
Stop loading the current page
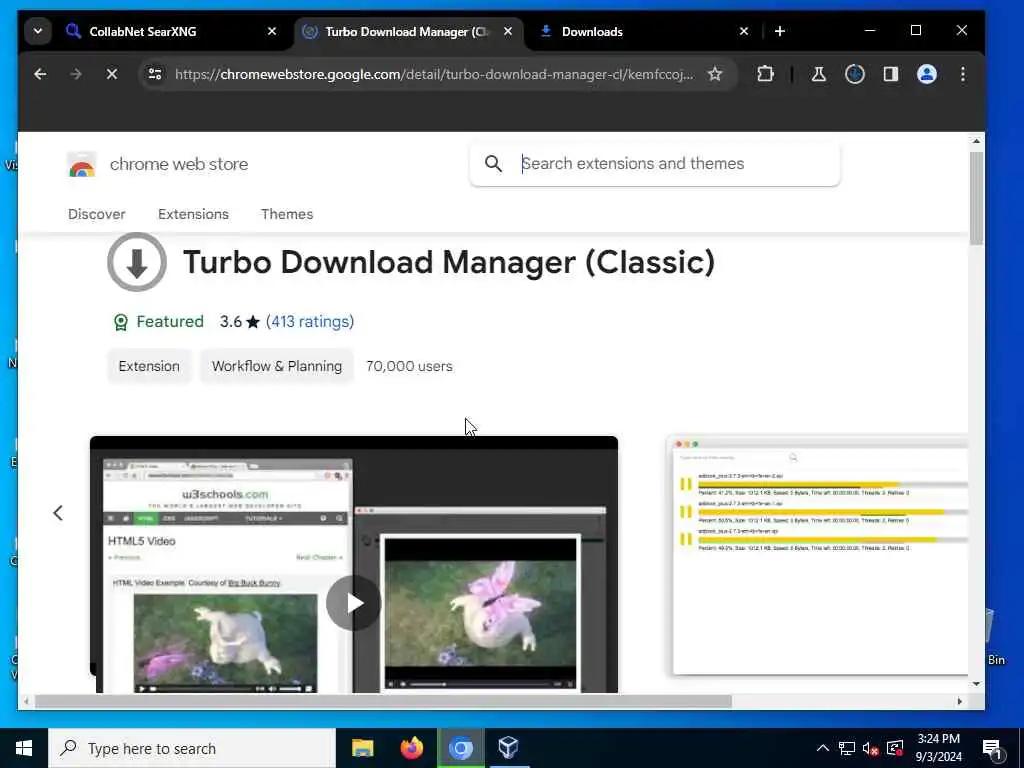pos(112,74)
